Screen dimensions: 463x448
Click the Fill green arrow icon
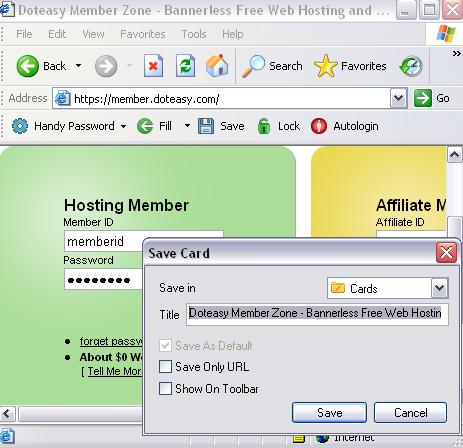[145, 126]
